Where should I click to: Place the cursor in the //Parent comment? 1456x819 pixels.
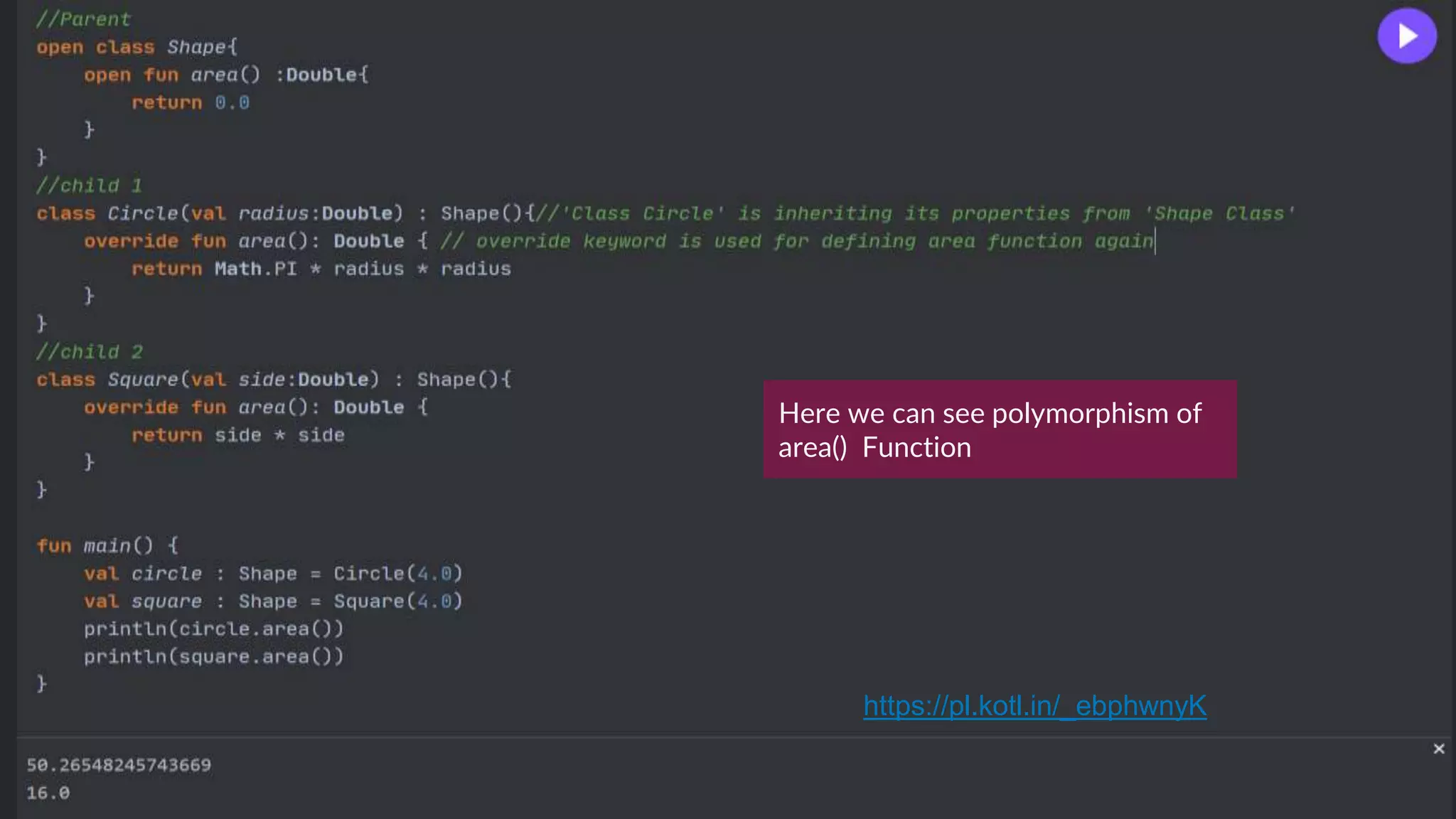coord(83,19)
